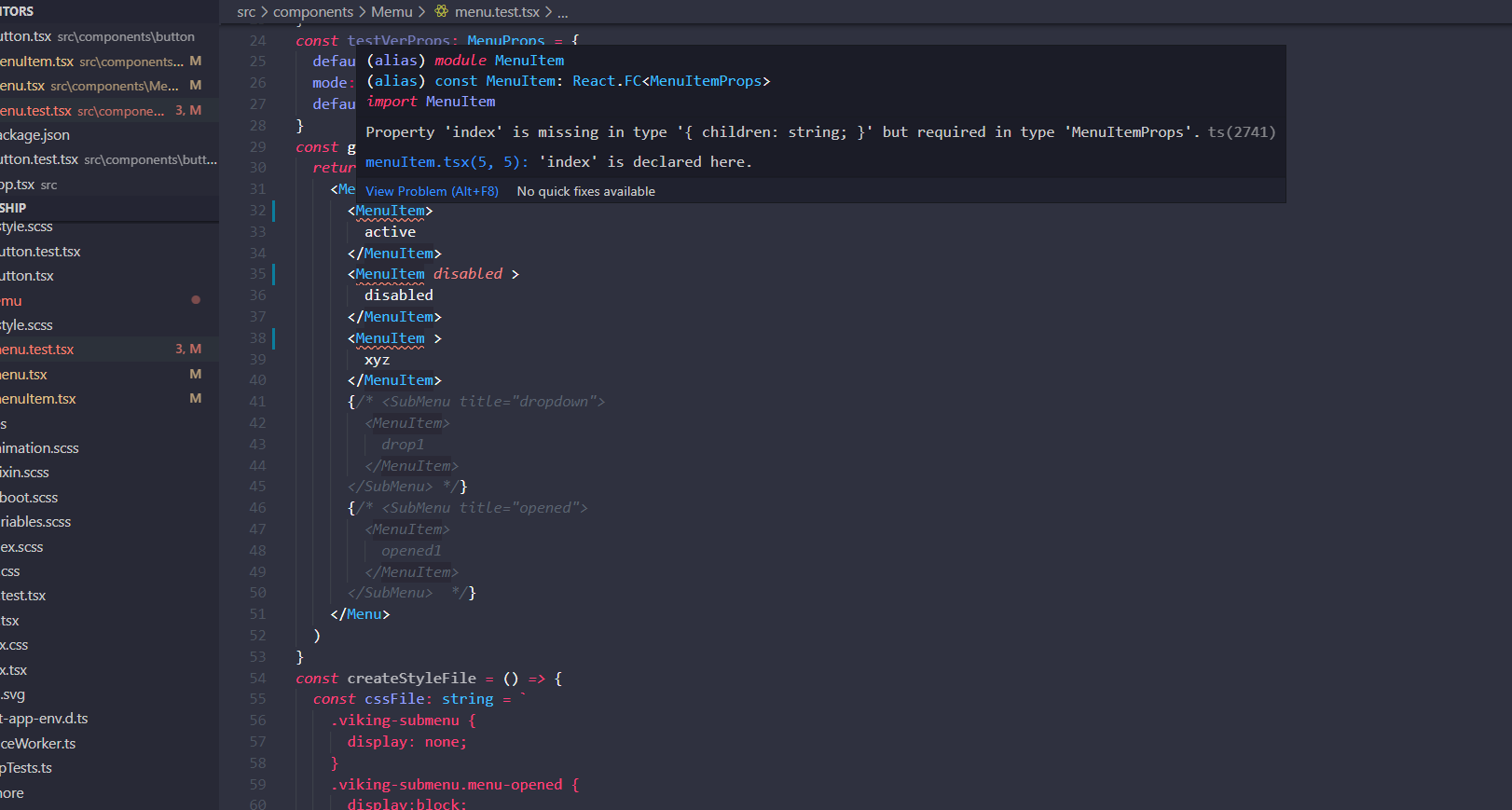Select menu.test.tsx with src\compone path in open editors
The width and height of the screenshot is (1512, 810).
pos(109,110)
